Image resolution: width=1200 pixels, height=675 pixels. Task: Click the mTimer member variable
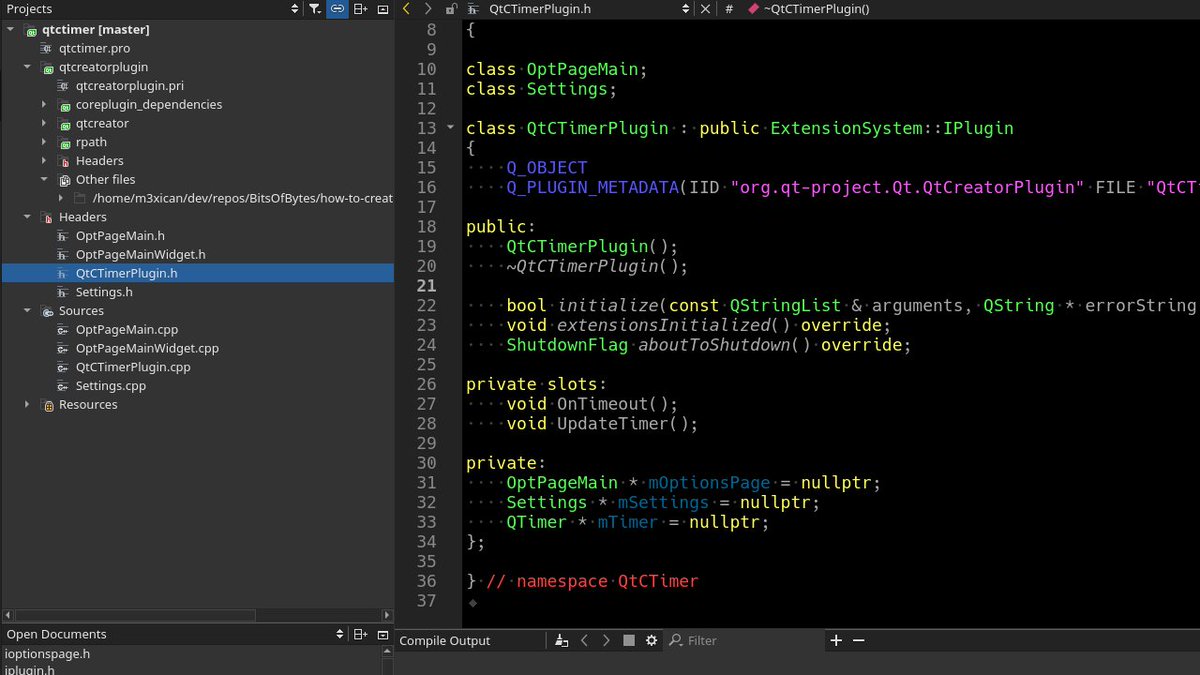pos(628,522)
